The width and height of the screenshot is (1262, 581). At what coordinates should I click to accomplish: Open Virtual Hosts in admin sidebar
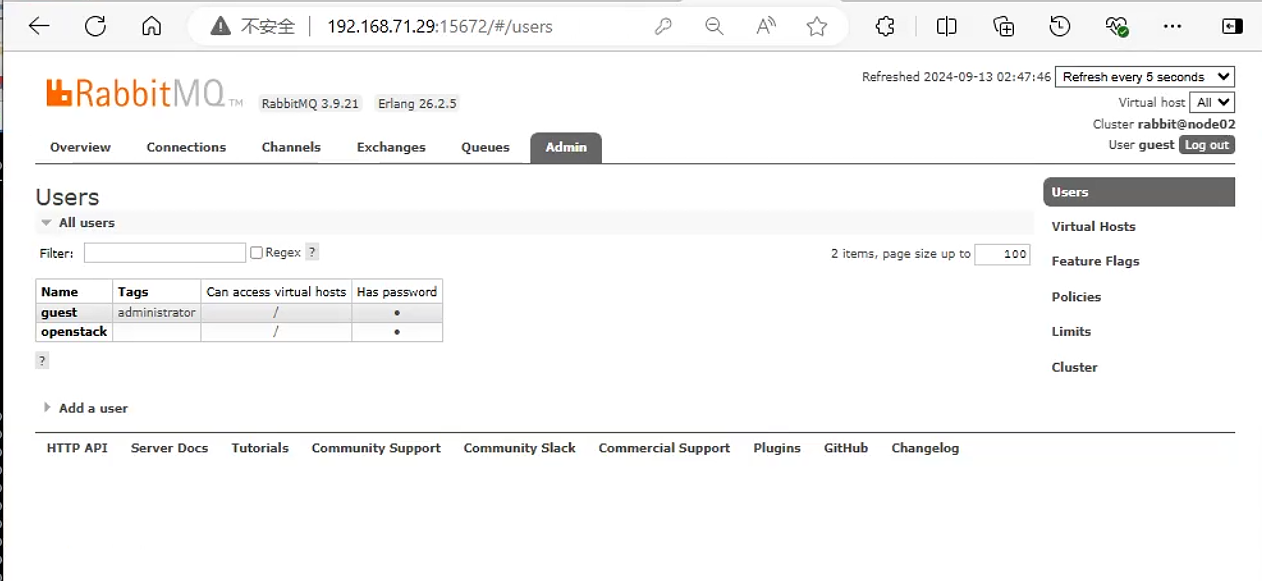[x=1093, y=226]
